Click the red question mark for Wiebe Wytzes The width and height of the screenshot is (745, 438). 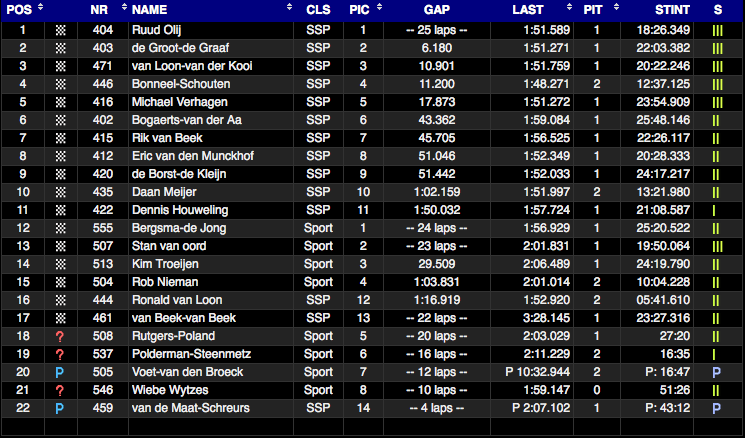[x=60, y=390]
